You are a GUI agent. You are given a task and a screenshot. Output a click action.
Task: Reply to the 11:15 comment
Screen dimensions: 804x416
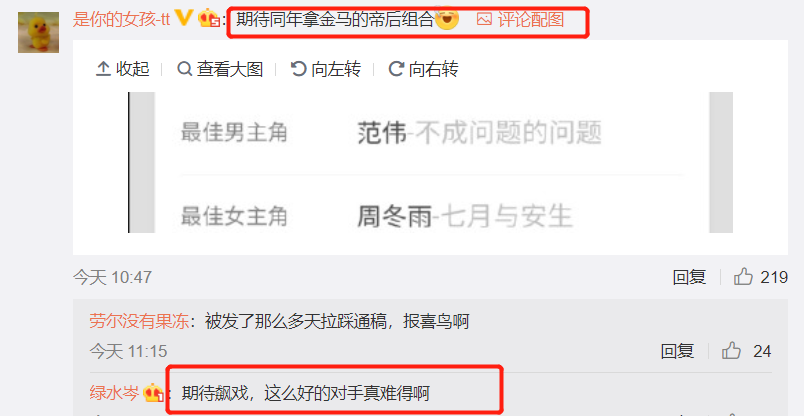677,351
